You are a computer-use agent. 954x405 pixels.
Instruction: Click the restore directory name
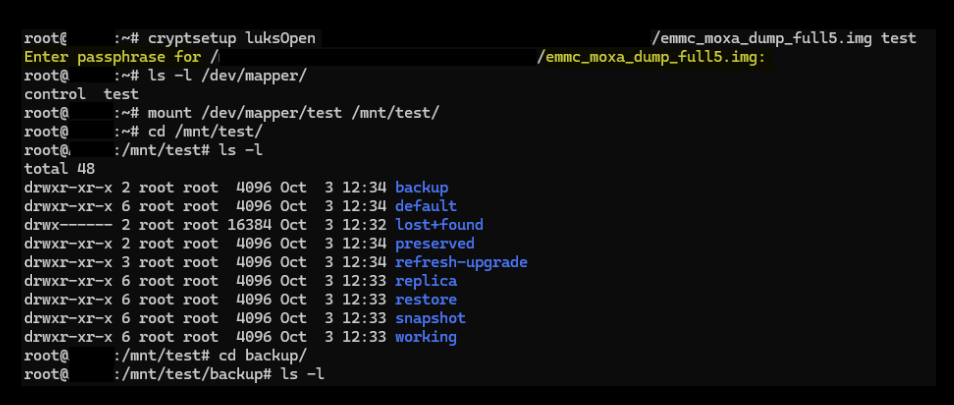click(x=425, y=299)
